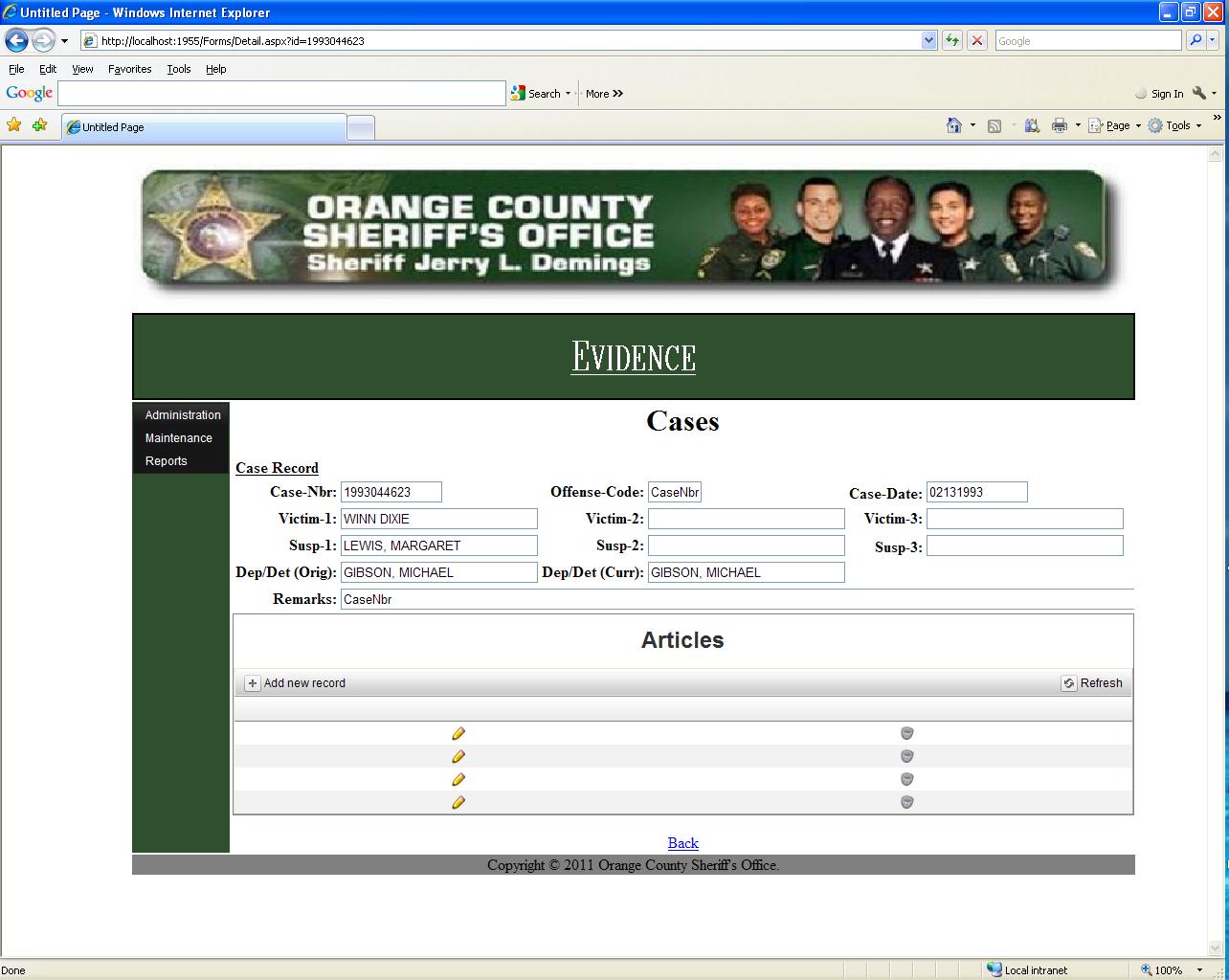
Task: Click the Dep/Det (Orig) field
Action: (x=439, y=572)
